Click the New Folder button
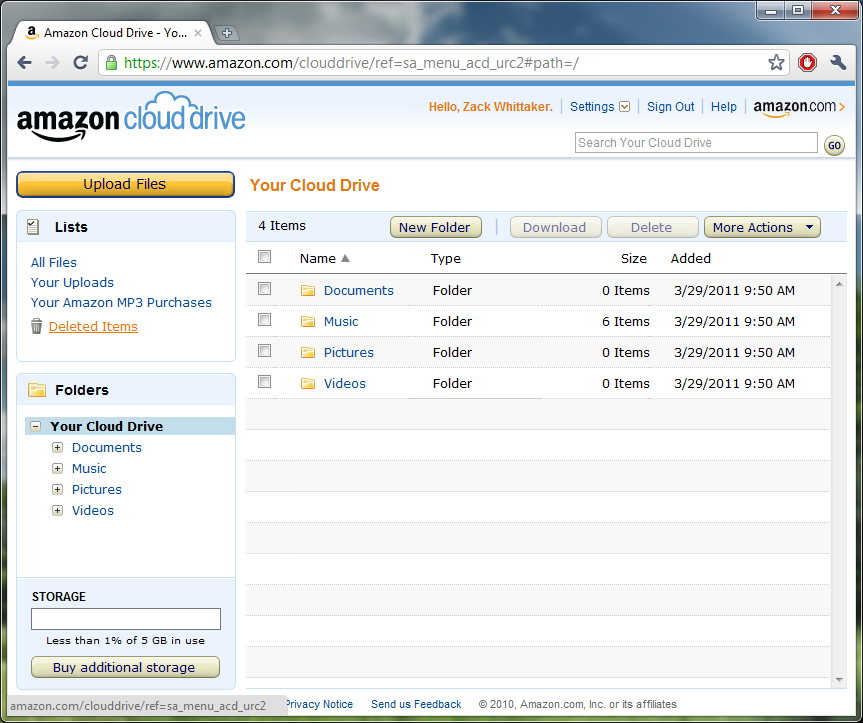The image size is (863, 723). (x=435, y=227)
